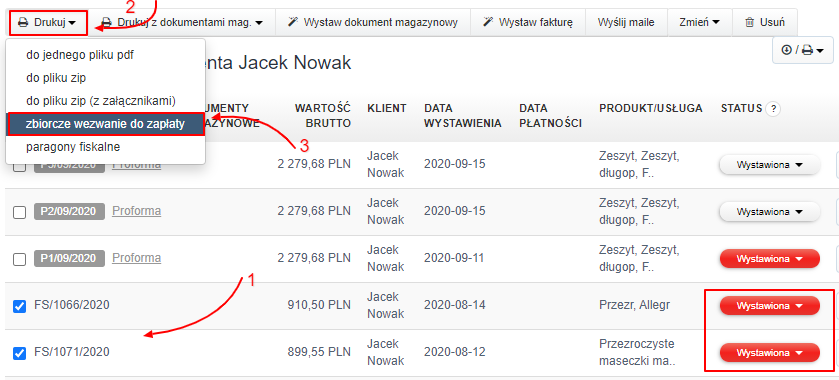This screenshot has width=839, height=380.
Task: Click Jacek Nowak client in FS/1066/2020 row
Action: click(386, 306)
